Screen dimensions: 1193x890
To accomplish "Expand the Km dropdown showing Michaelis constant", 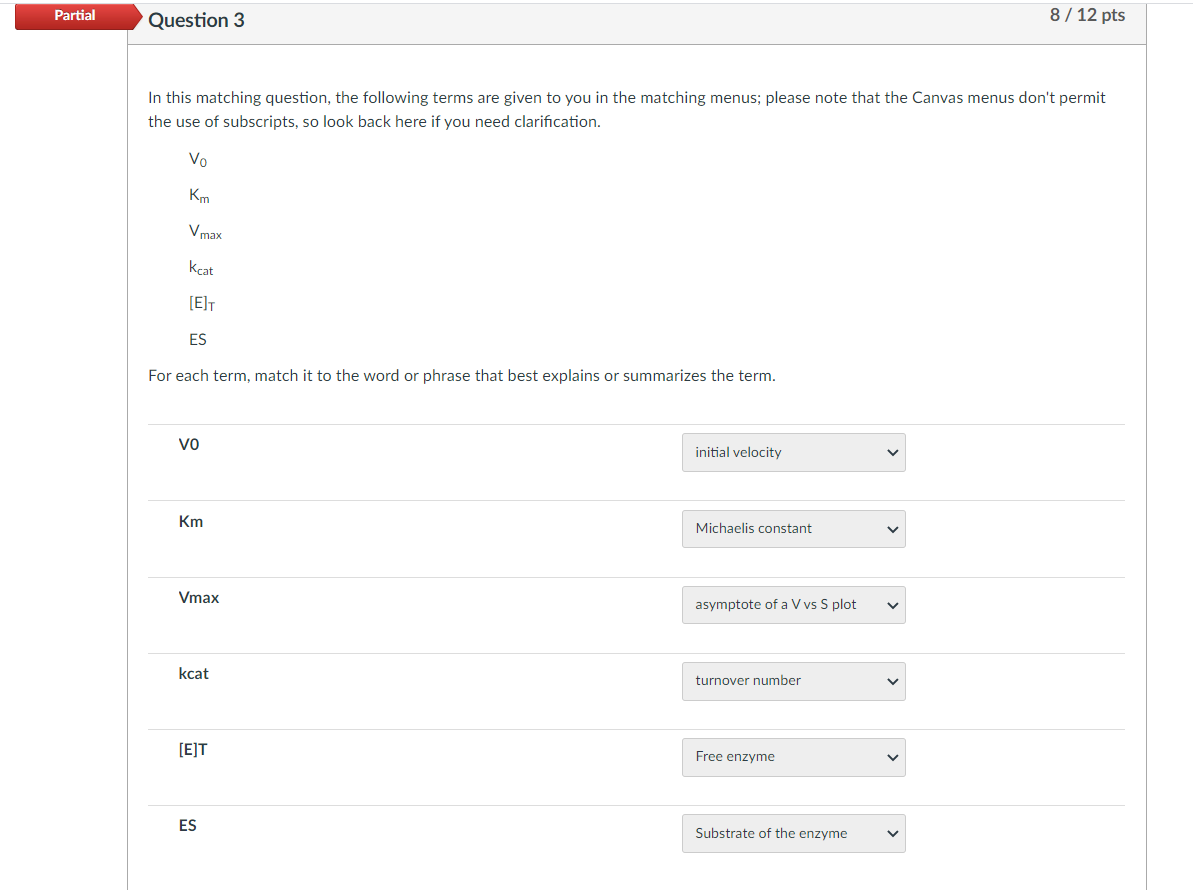I will coord(793,528).
